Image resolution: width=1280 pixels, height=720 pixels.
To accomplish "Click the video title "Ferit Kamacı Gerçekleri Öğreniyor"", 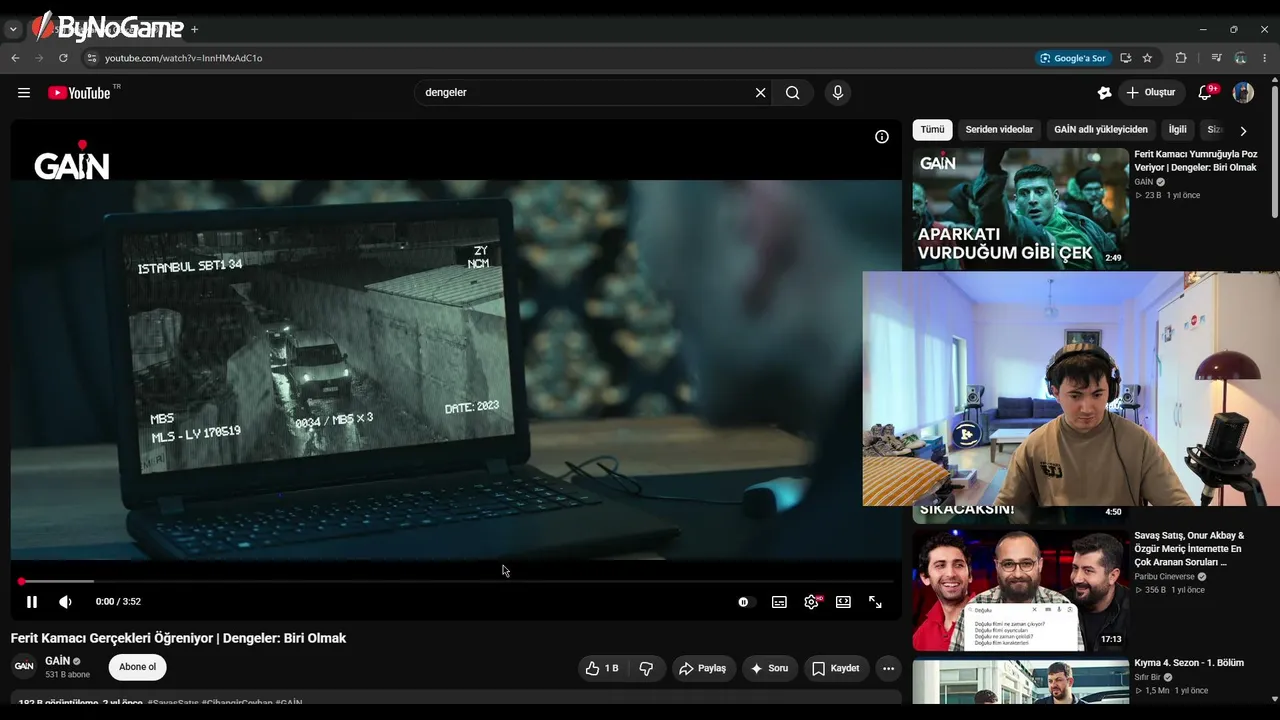I will tap(178, 638).
